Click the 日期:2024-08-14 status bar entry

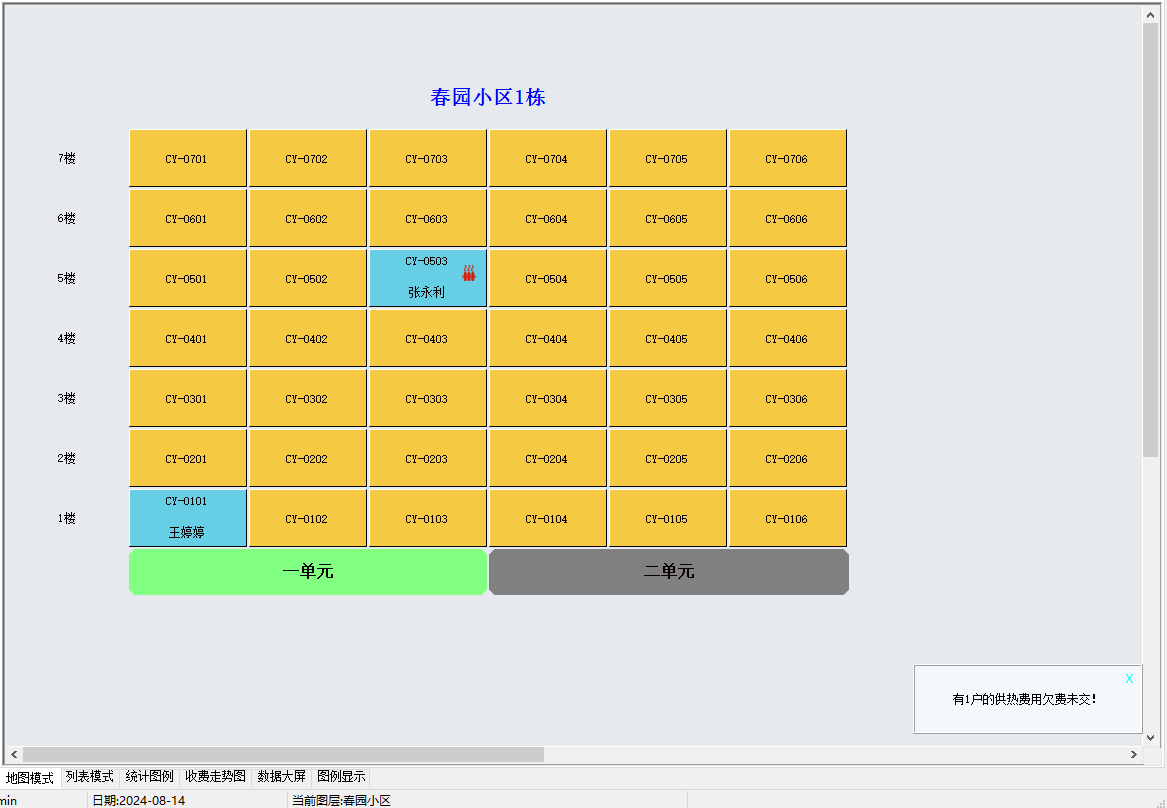click(138, 801)
